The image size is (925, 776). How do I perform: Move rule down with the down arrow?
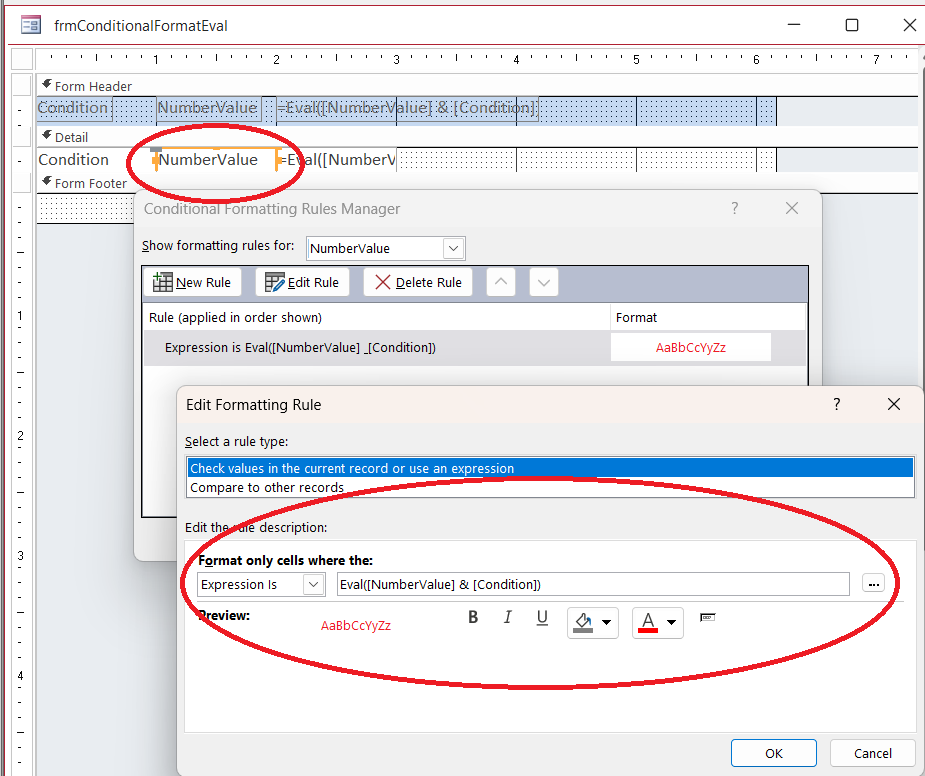544,282
